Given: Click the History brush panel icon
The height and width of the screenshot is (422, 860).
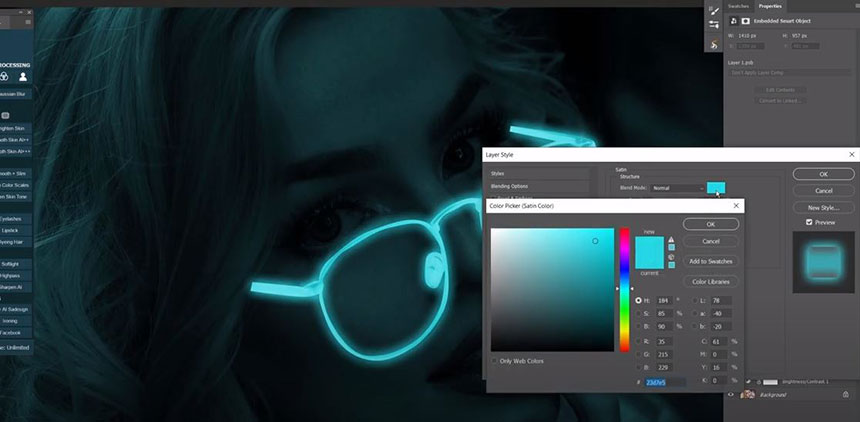Looking at the screenshot, I should coord(714,45).
